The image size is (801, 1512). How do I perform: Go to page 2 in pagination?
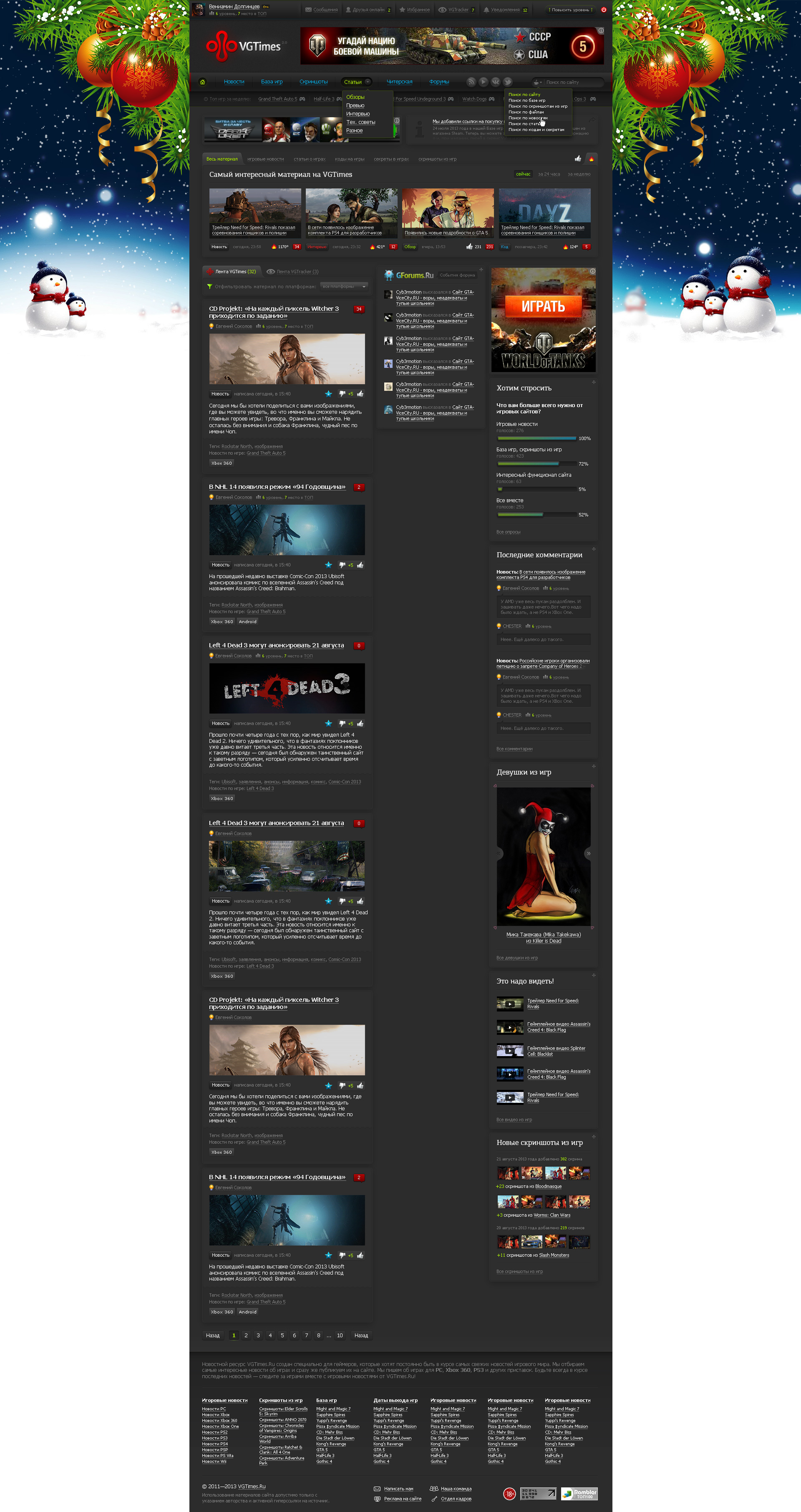coord(246,1335)
